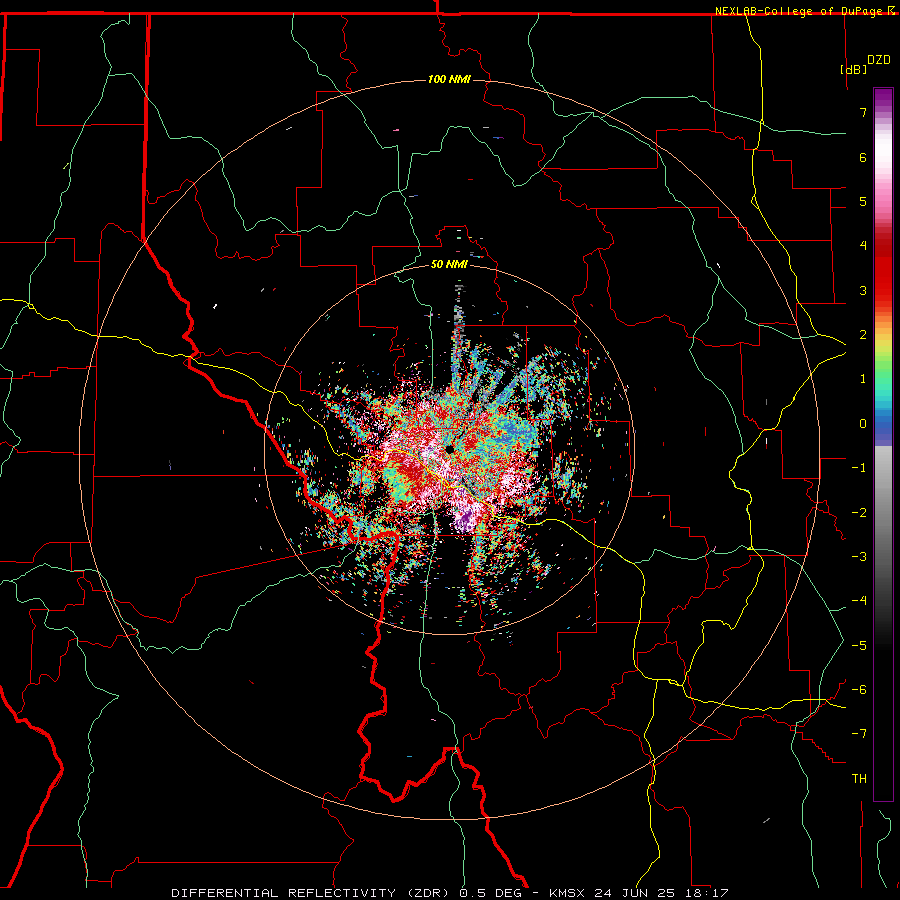Click the 0.5 DEG elevation text in caption
The height and width of the screenshot is (900, 900).
[490, 893]
